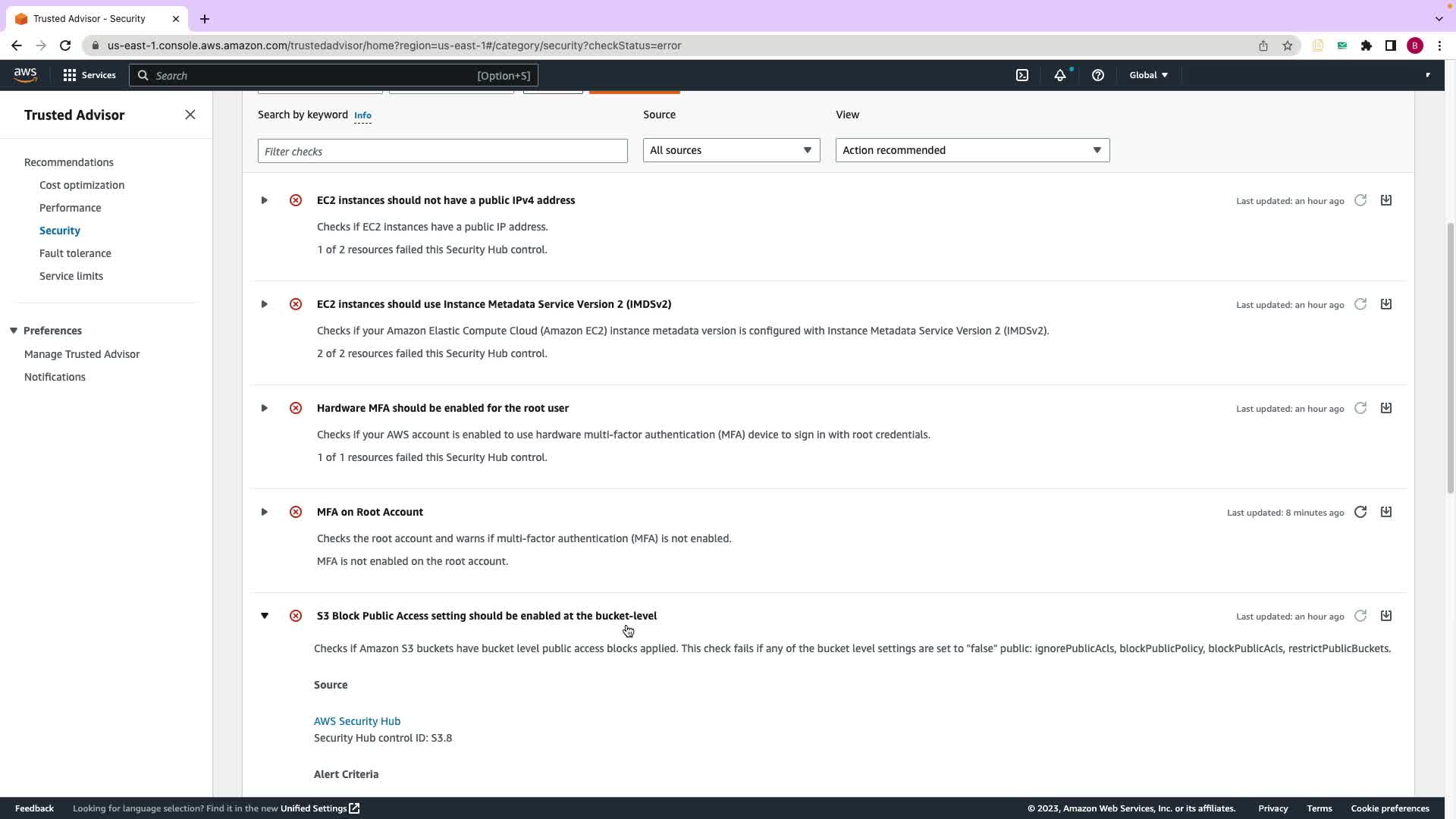Viewport: 1456px width, 819px height.
Task: Open the Action recommended view dropdown
Action: 972,150
